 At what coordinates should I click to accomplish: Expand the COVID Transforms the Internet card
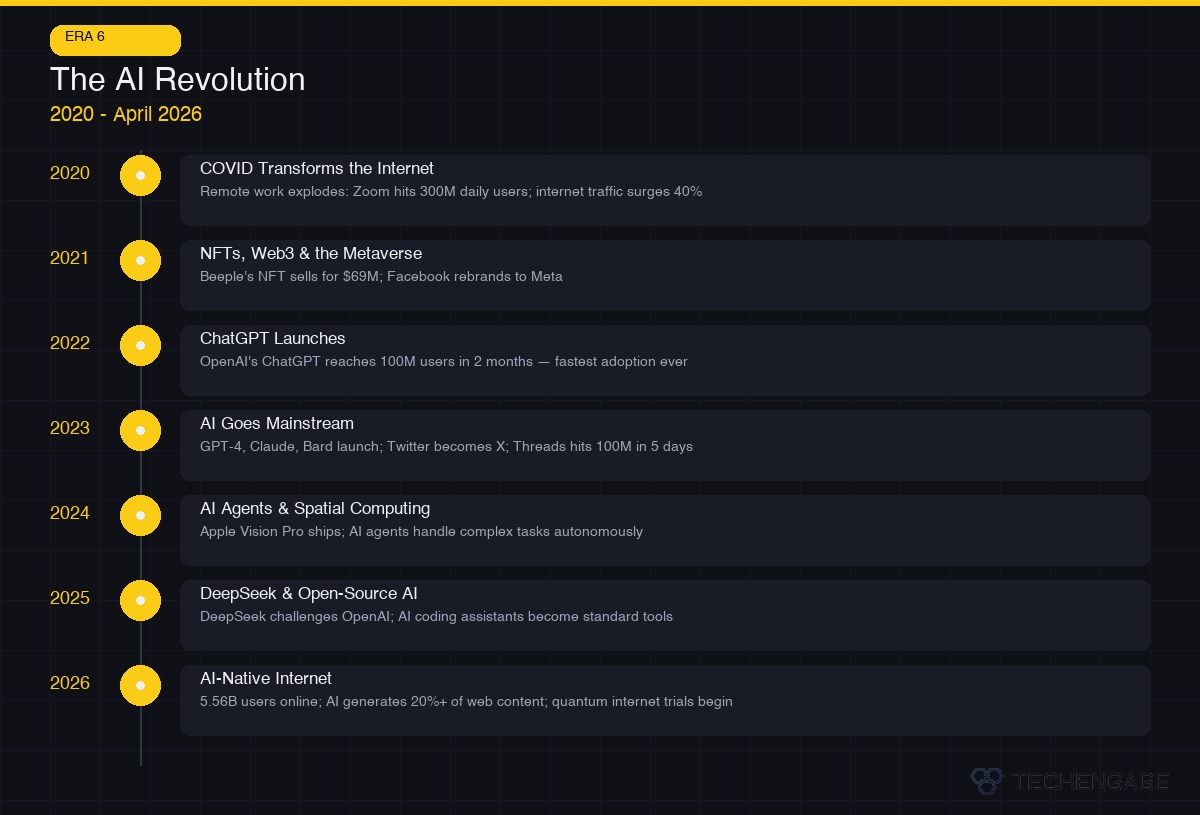click(x=665, y=190)
